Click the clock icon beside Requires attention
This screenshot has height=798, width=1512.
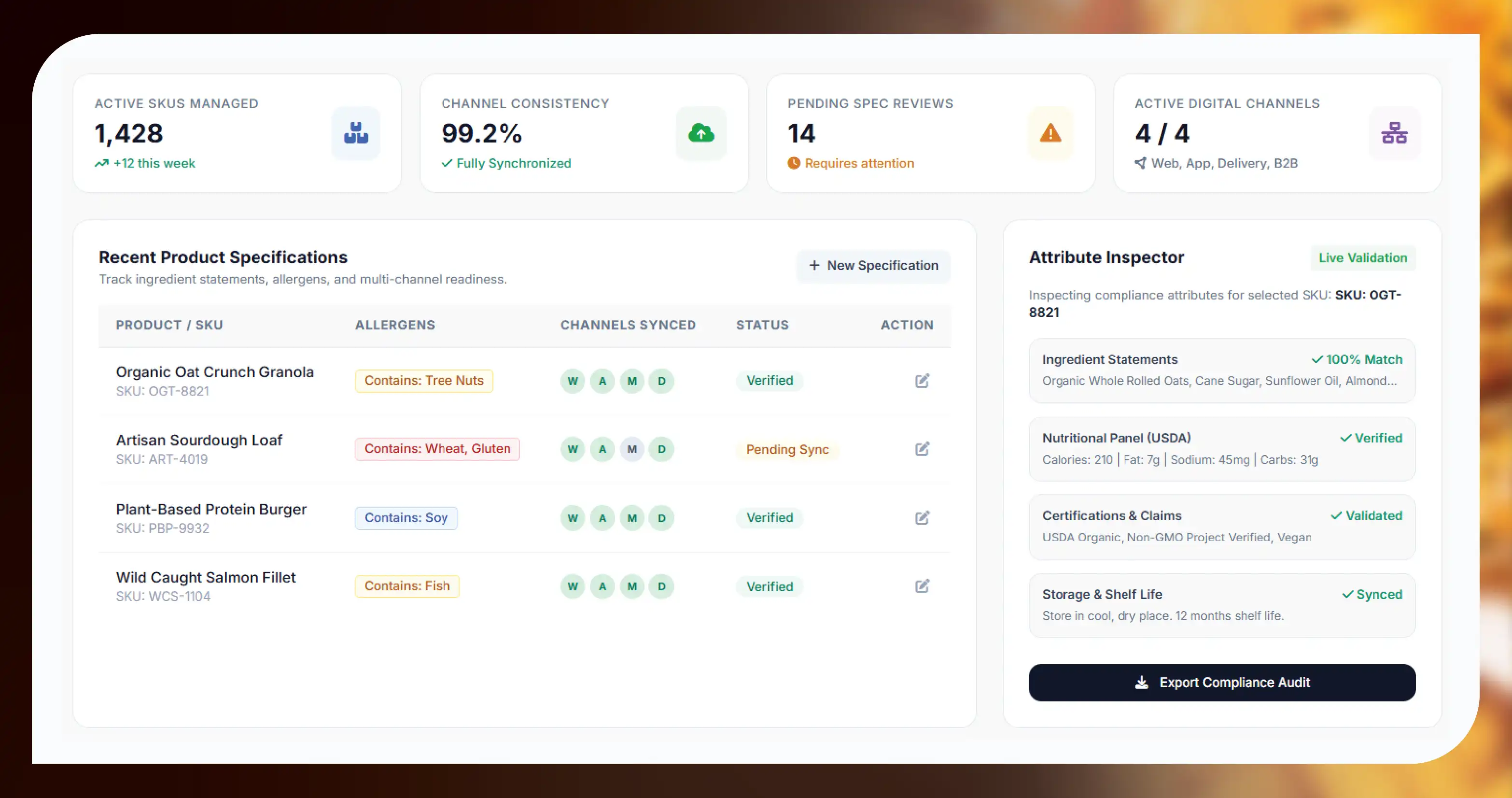(x=794, y=163)
